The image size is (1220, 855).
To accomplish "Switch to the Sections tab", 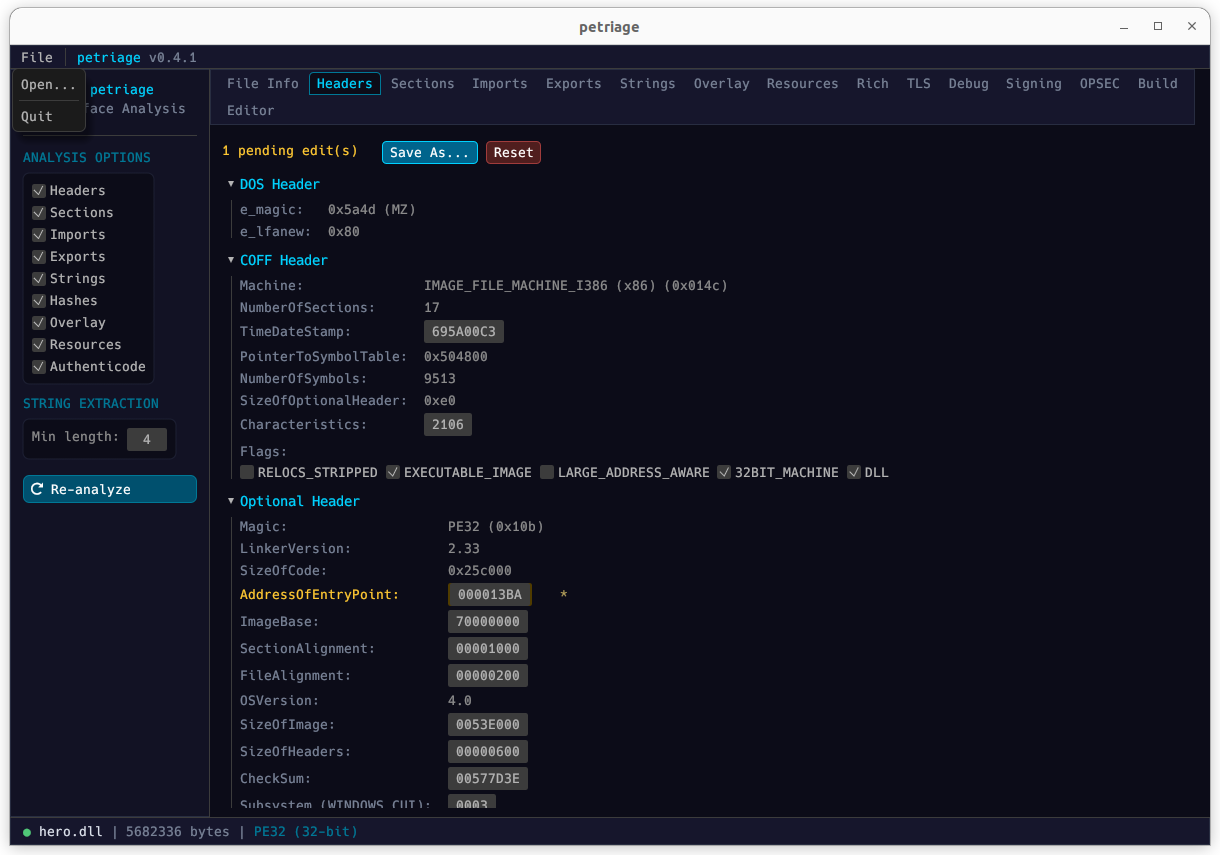I will (x=422, y=83).
